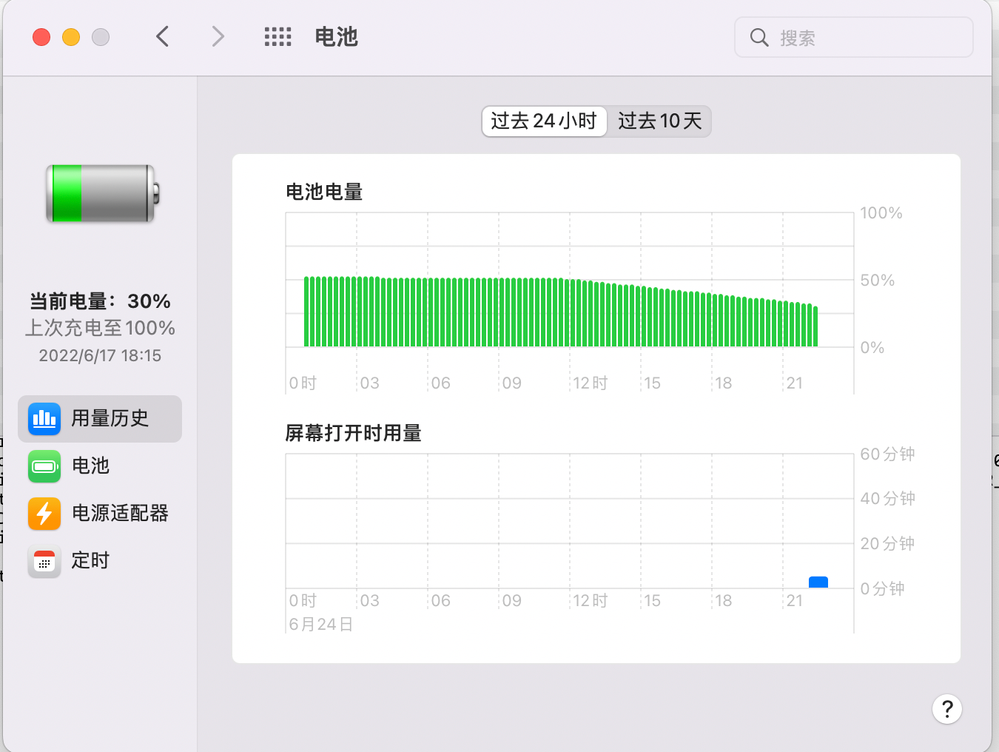
Task: Click the orange Power Adapter lightning icon
Action: coord(44,514)
